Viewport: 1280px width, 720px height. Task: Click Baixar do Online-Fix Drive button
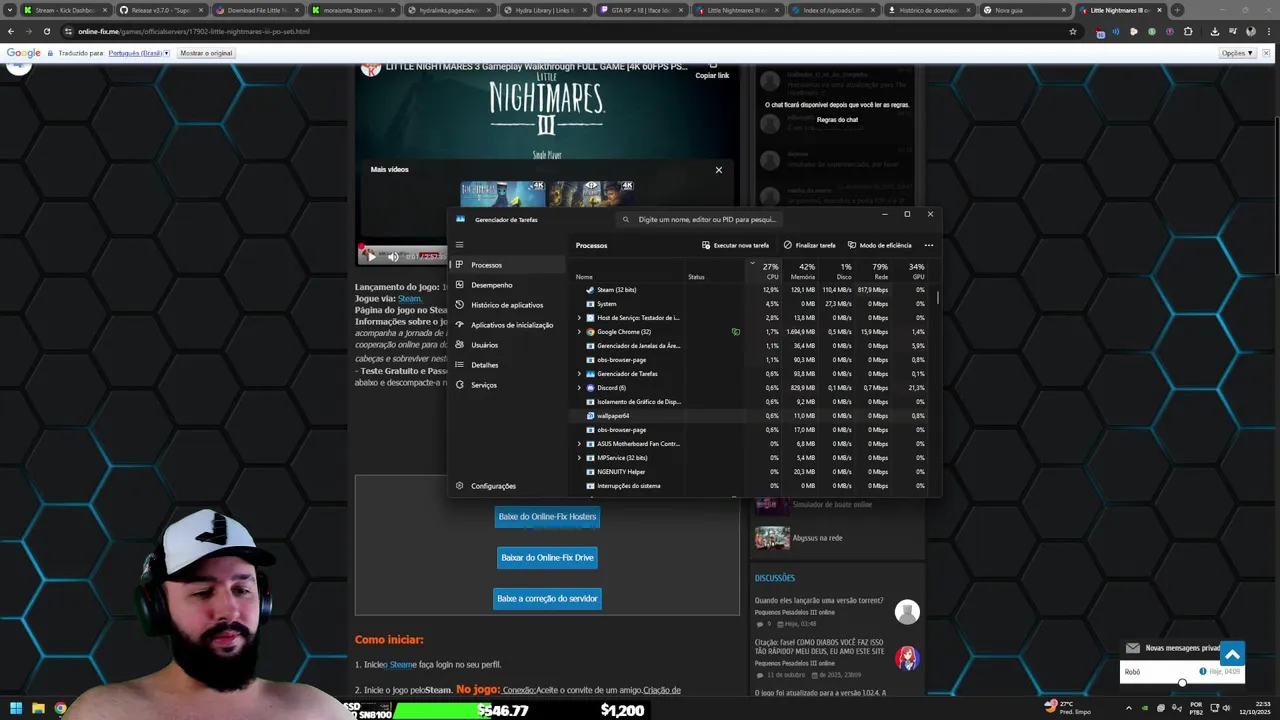(x=547, y=558)
